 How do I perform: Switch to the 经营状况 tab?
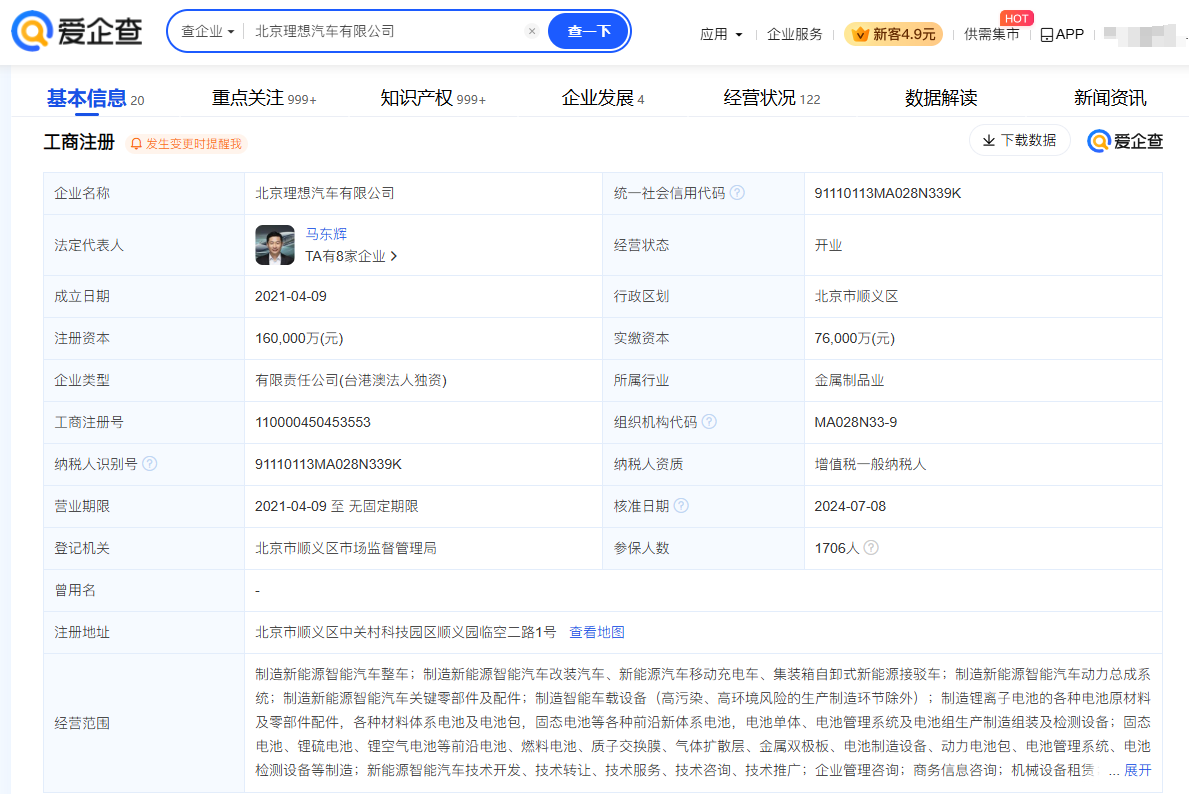click(771, 98)
